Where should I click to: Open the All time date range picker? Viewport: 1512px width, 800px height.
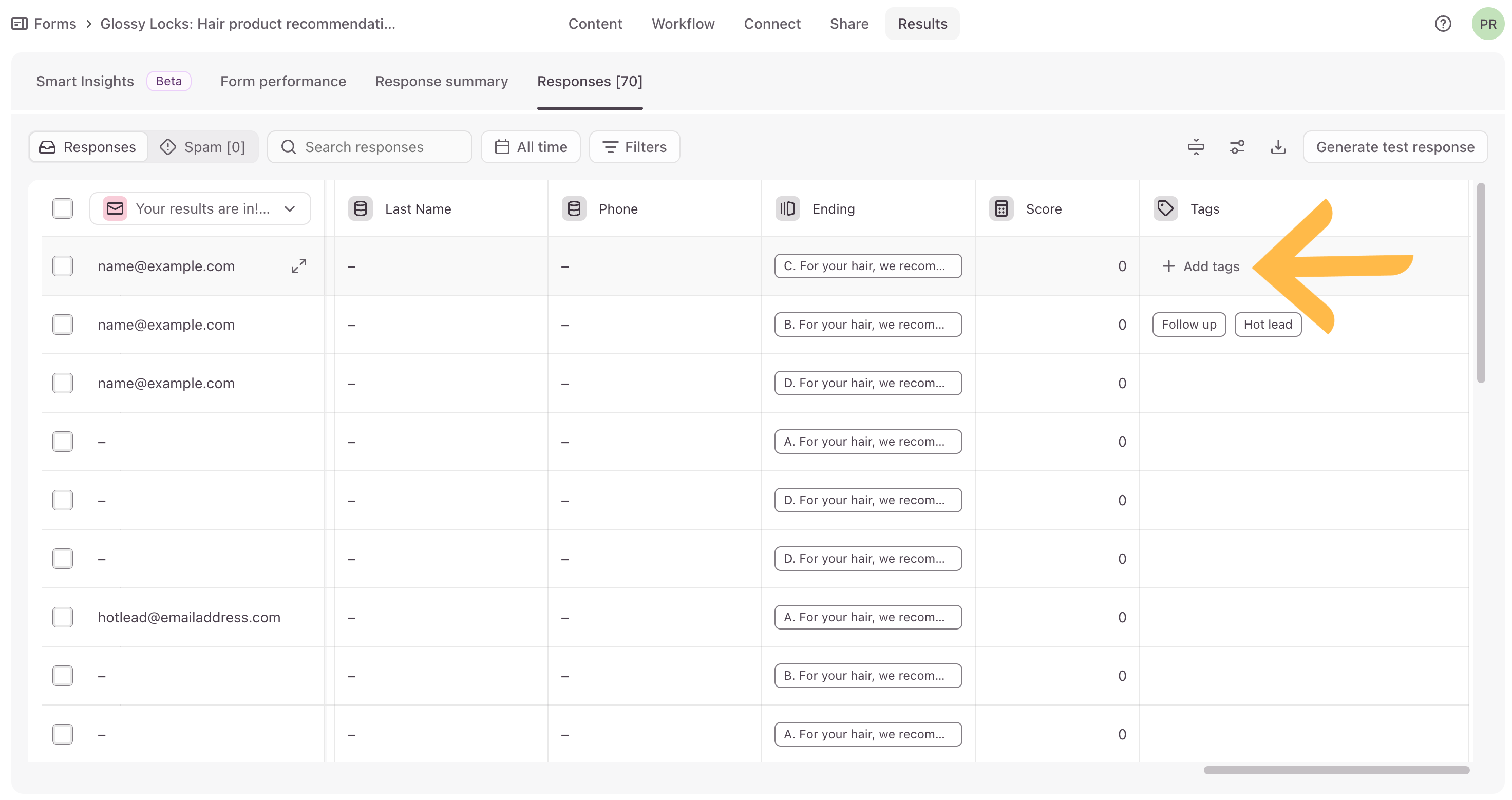(531, 147)
